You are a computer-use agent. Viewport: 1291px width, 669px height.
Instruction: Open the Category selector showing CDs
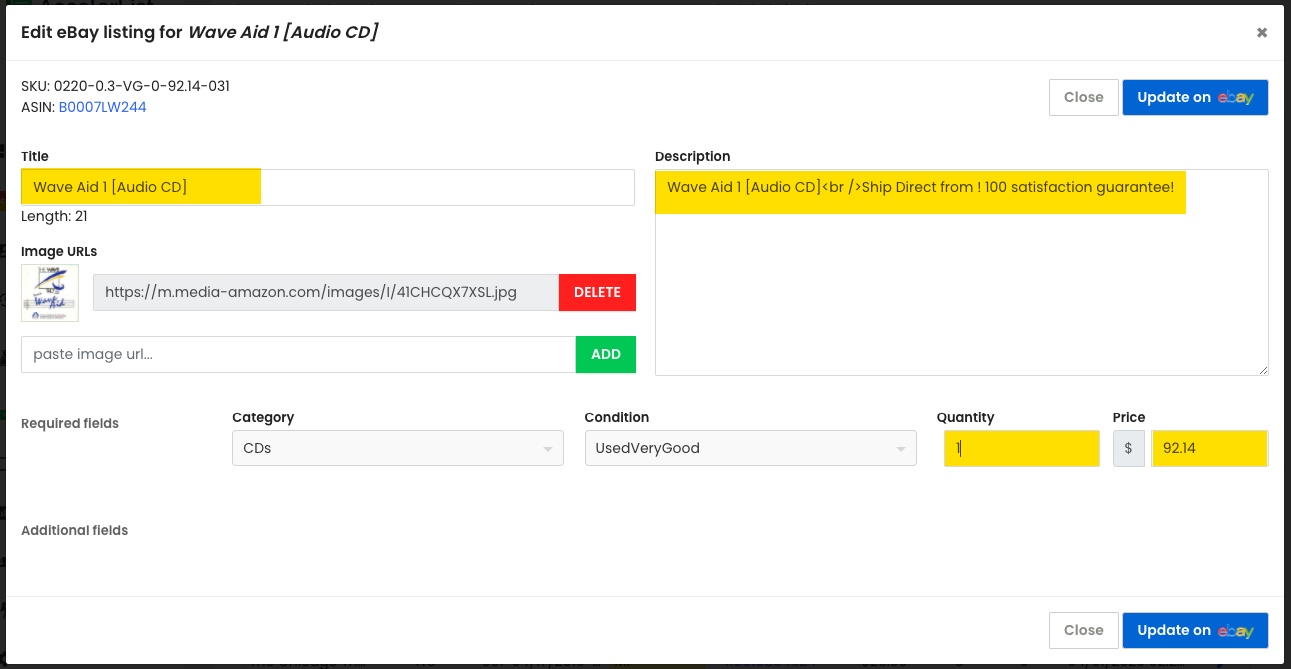pos(397,448)
